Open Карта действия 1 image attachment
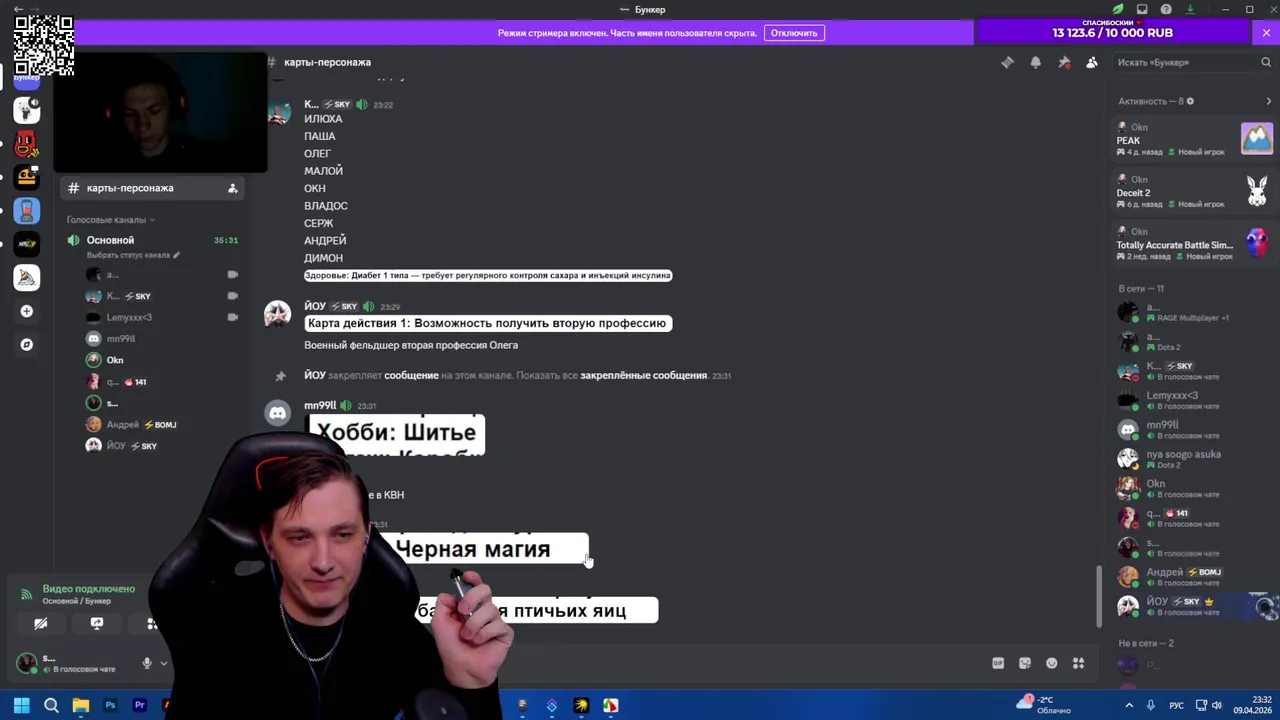This screenshot has height=720, width=1280. point(488,323)
